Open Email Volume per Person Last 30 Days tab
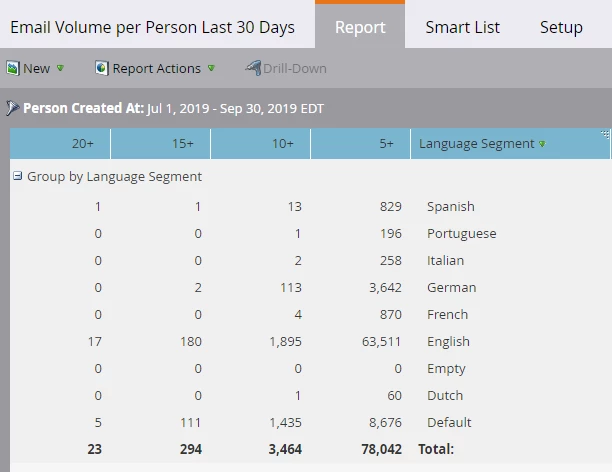The height and width of the screenshot is (472, 612). pyautogui.click(x=153, y=27)
